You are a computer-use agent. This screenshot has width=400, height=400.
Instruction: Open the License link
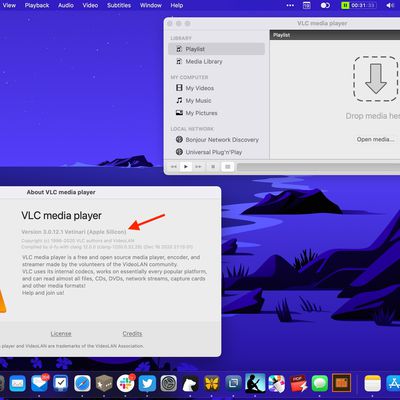pyautogui.click(x=61, y=334)
